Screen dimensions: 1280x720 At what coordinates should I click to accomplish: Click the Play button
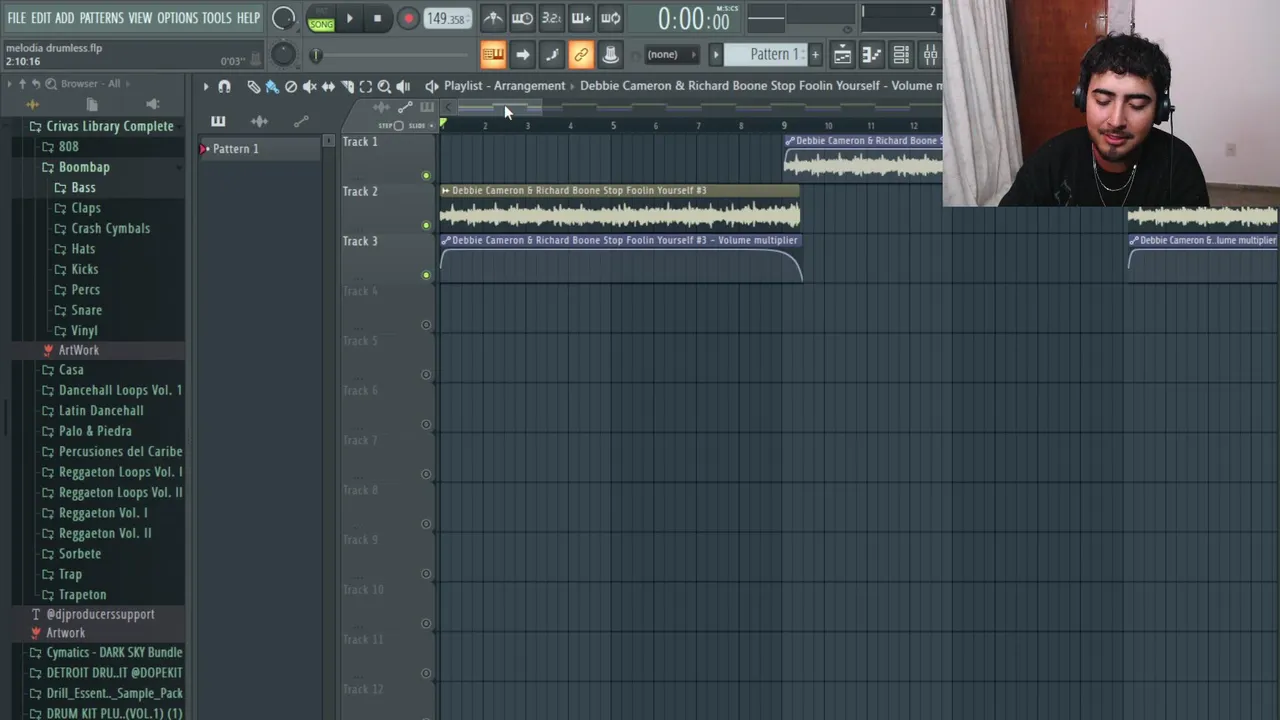pyautogui.click(x=349, y=18)
